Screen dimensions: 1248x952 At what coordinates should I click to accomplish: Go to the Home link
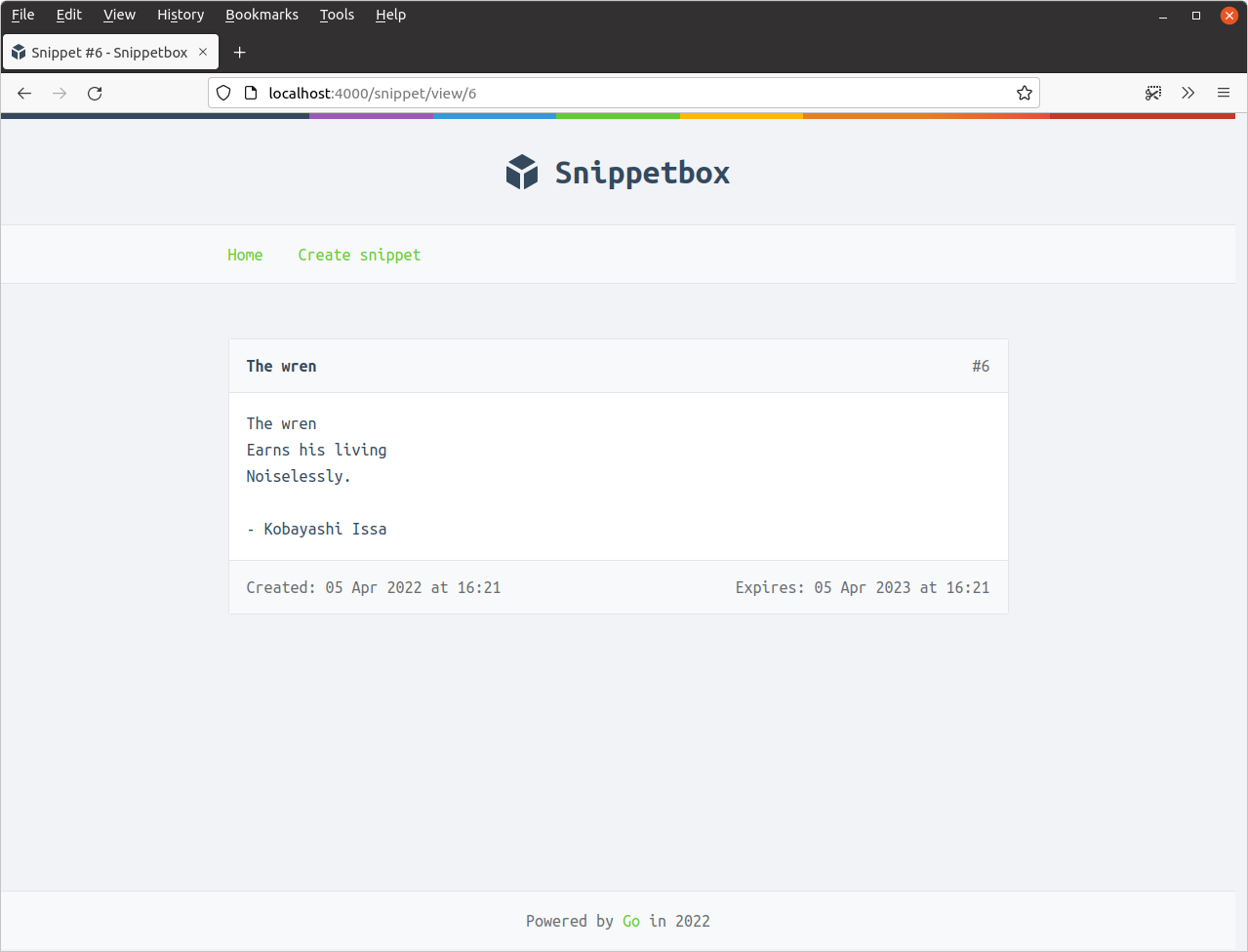point(245,255)
